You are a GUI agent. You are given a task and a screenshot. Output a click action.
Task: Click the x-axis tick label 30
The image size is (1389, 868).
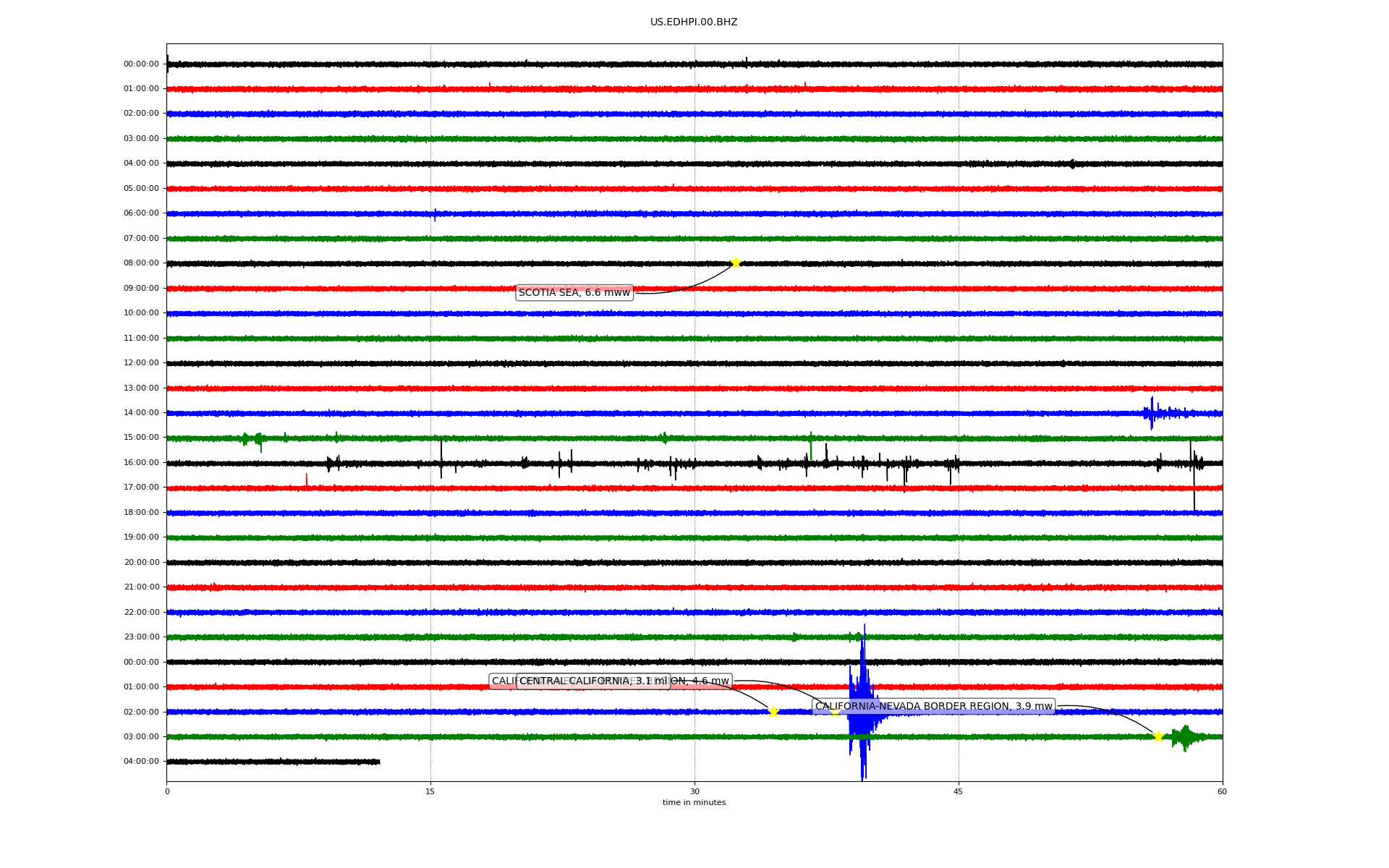(694, 792)
